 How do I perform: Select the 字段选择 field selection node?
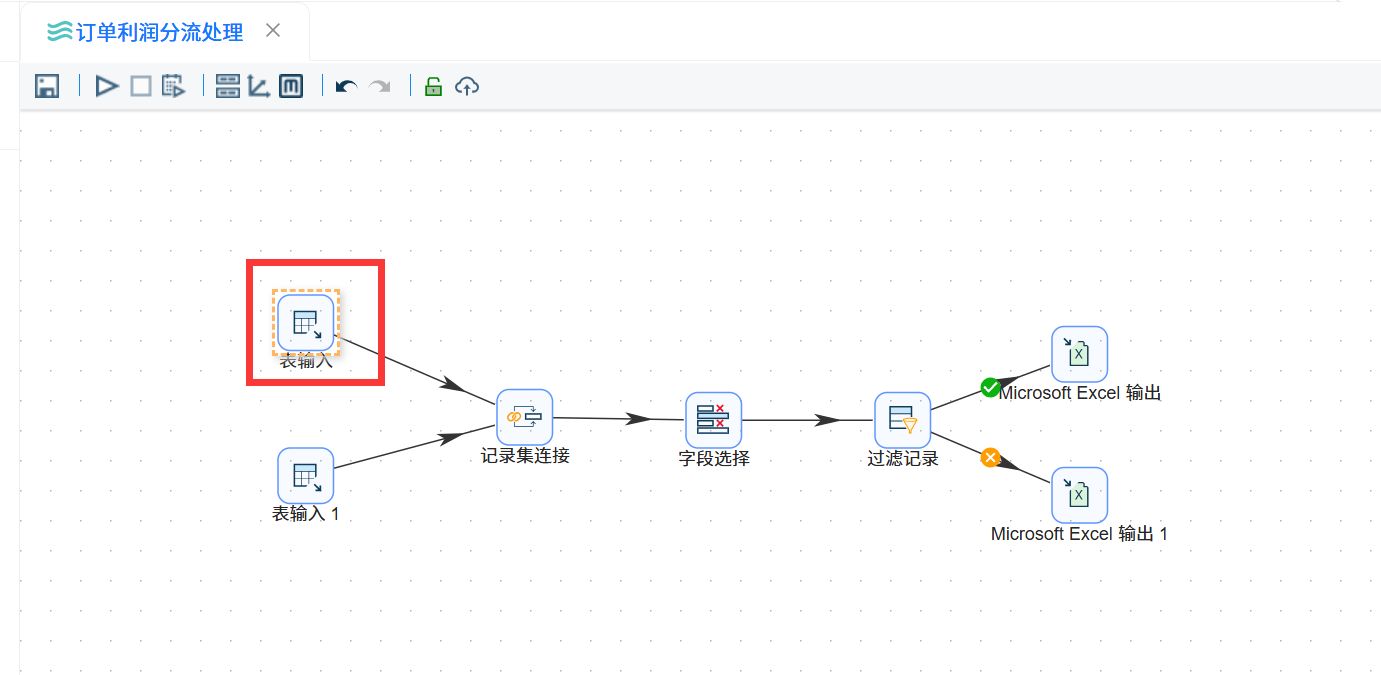pyautogui.click(x=714, y=420)
